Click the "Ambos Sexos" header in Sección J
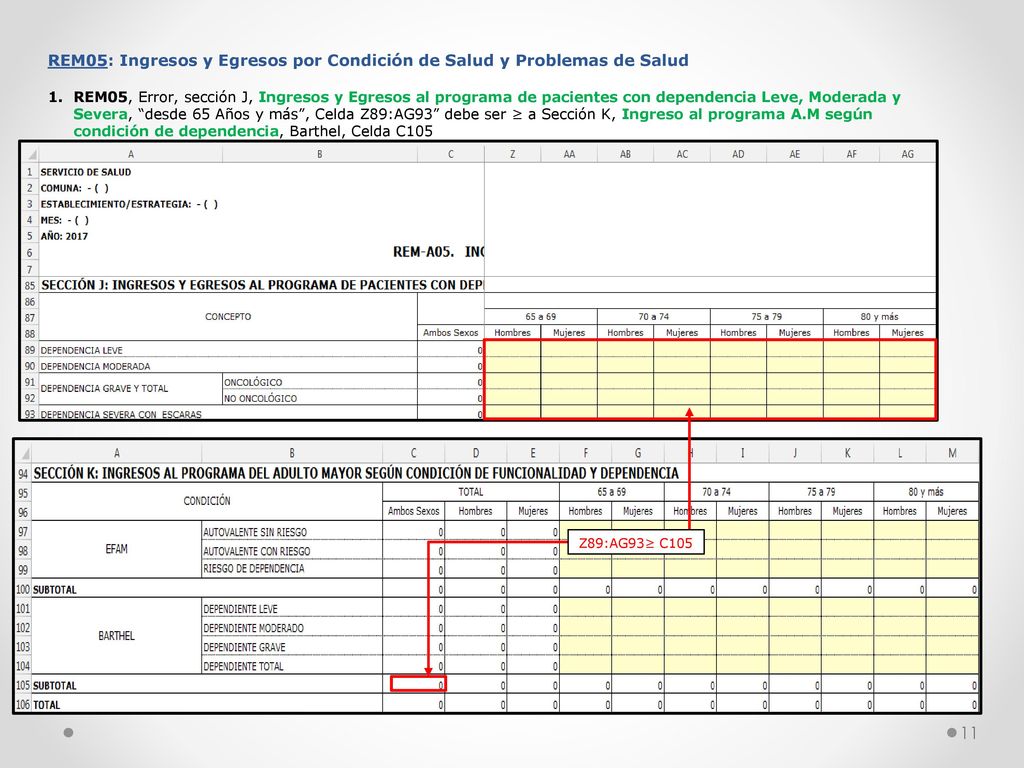The image size is (1024, 768). coord(451,332)
